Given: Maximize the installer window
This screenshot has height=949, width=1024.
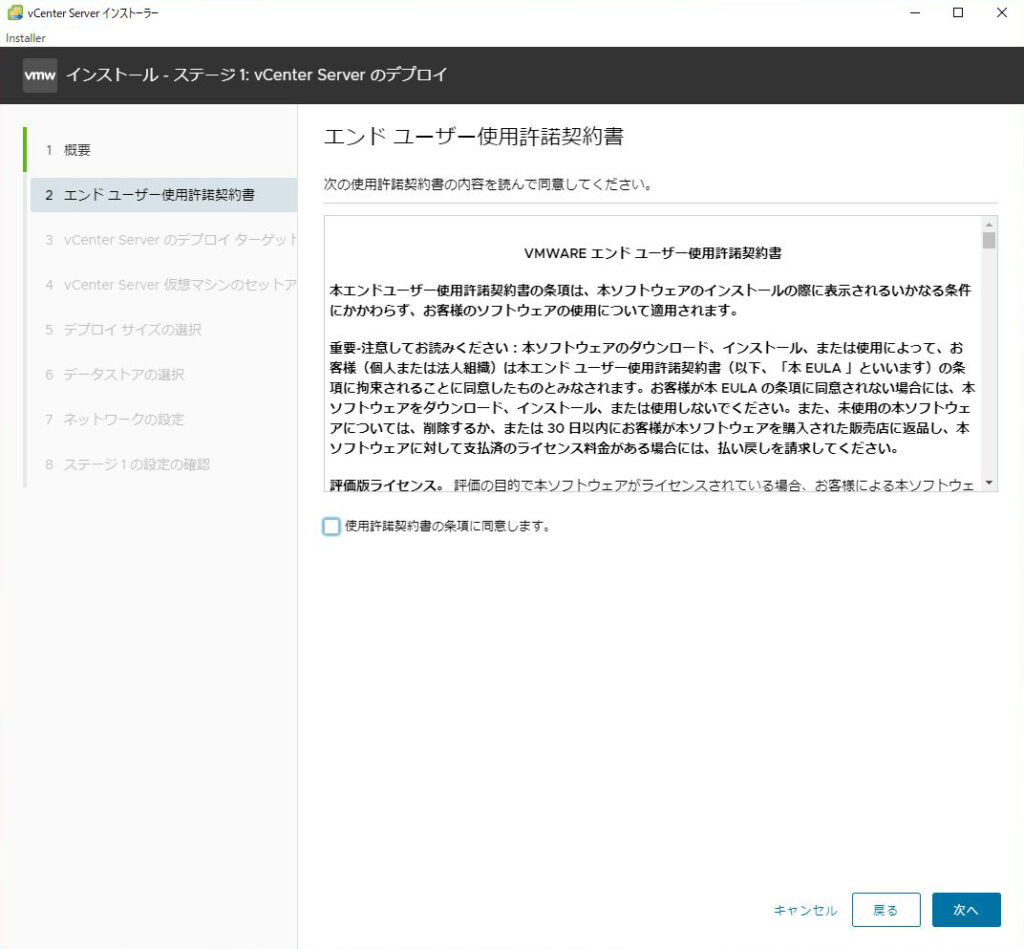Looking at the screenshot, I should (958, 12).
